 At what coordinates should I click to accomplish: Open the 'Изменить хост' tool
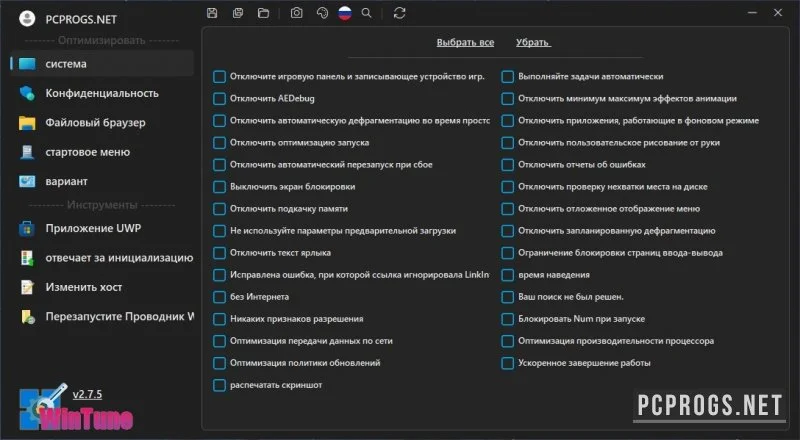102,287
